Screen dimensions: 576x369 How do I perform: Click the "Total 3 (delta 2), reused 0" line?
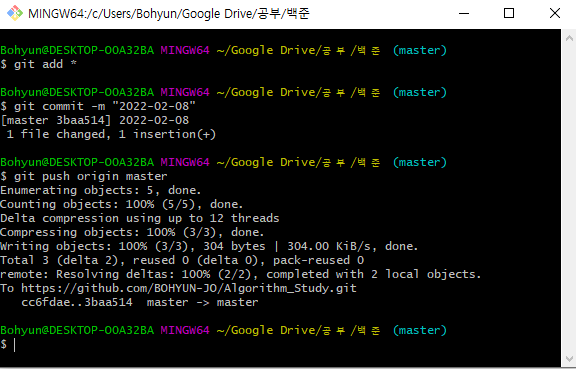click(182, 260)
